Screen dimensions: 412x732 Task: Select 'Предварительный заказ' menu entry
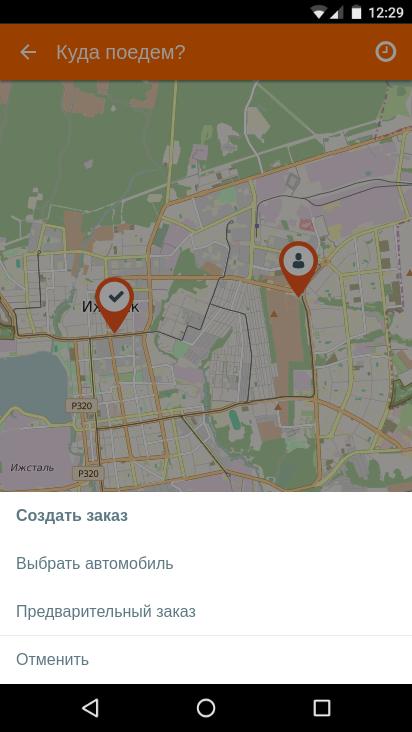(206, 611)
